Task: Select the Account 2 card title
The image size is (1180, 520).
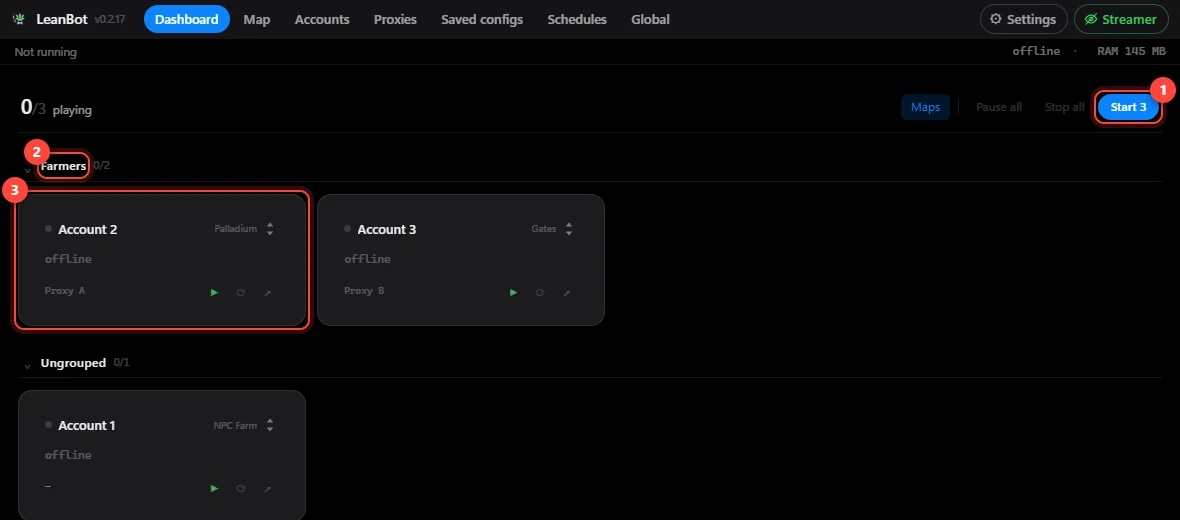Action: (87, 229)
